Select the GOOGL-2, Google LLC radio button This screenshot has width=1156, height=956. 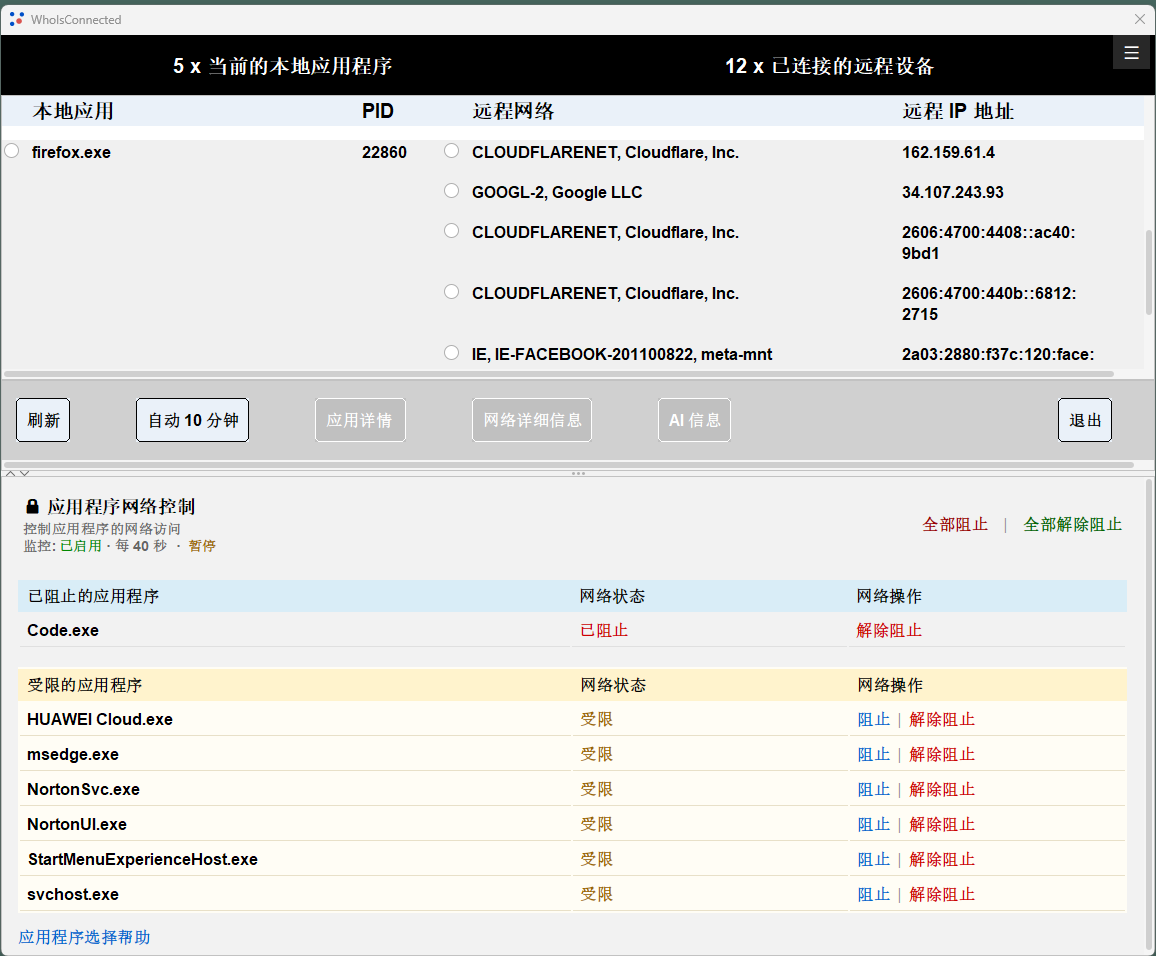[x=452, y=191]
